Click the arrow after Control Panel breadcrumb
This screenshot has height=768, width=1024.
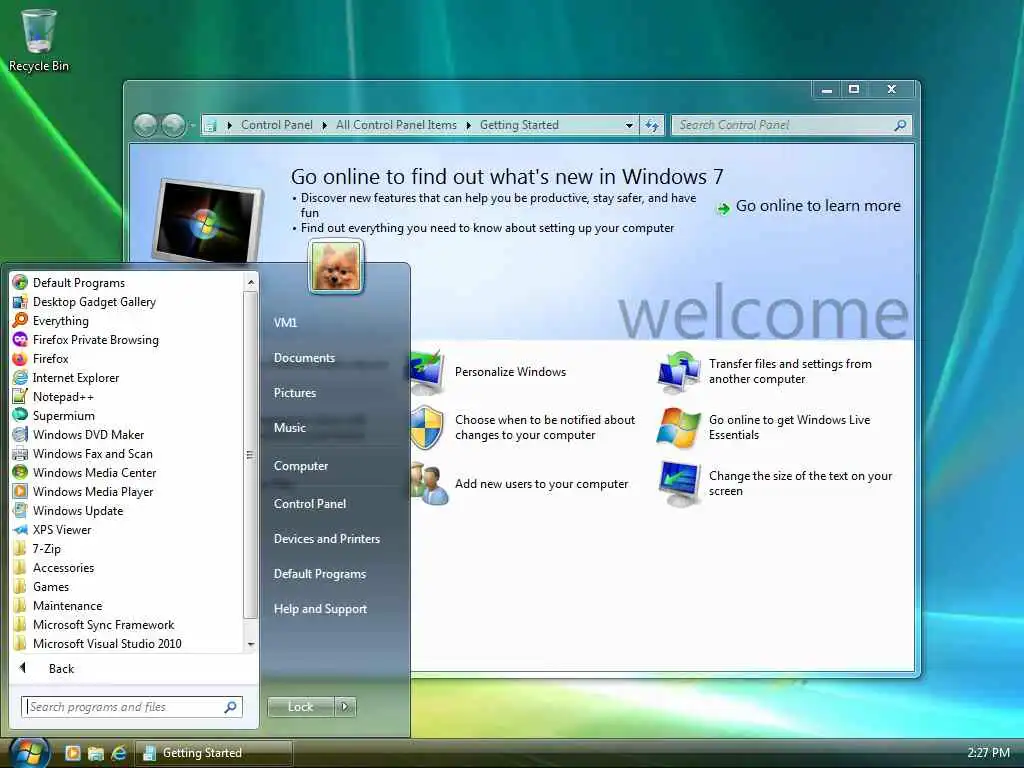tap(325, 125)
